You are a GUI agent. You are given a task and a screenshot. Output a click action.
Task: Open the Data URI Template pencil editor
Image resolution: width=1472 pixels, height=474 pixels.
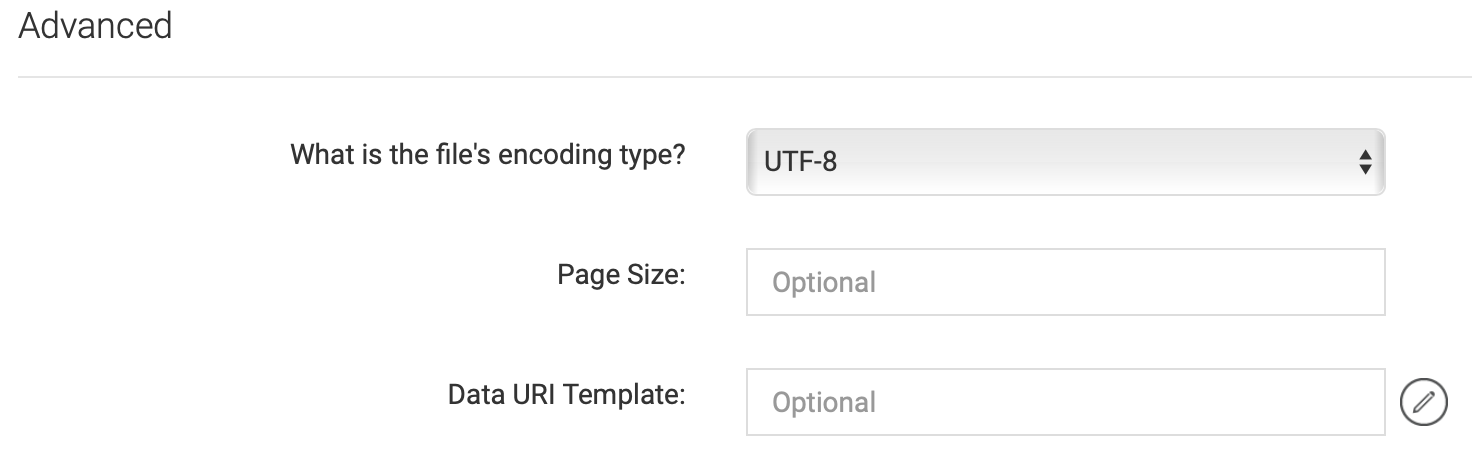1423,402
